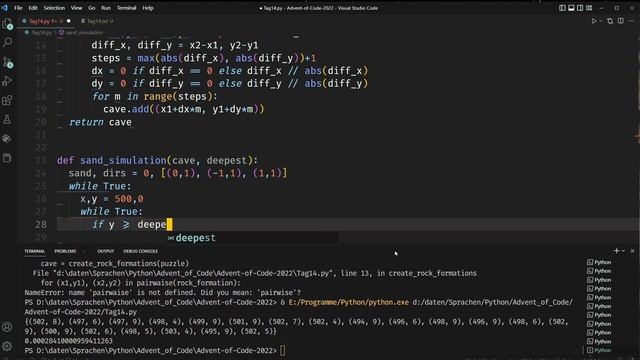Open the Explorer view in activity bar
Viewport: 640px width, 360px height.
7,24
